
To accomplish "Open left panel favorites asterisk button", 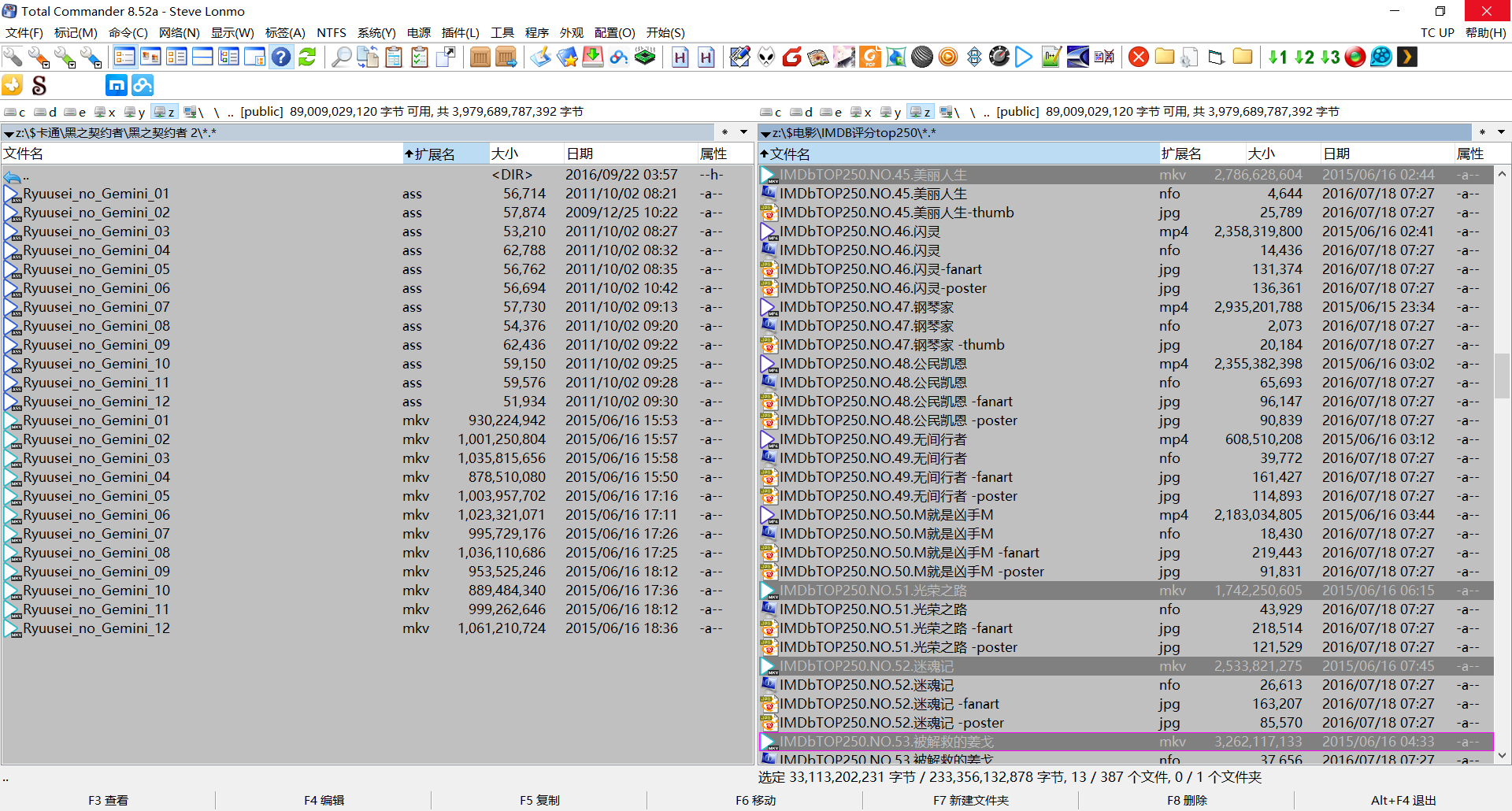I will [724, 132].
